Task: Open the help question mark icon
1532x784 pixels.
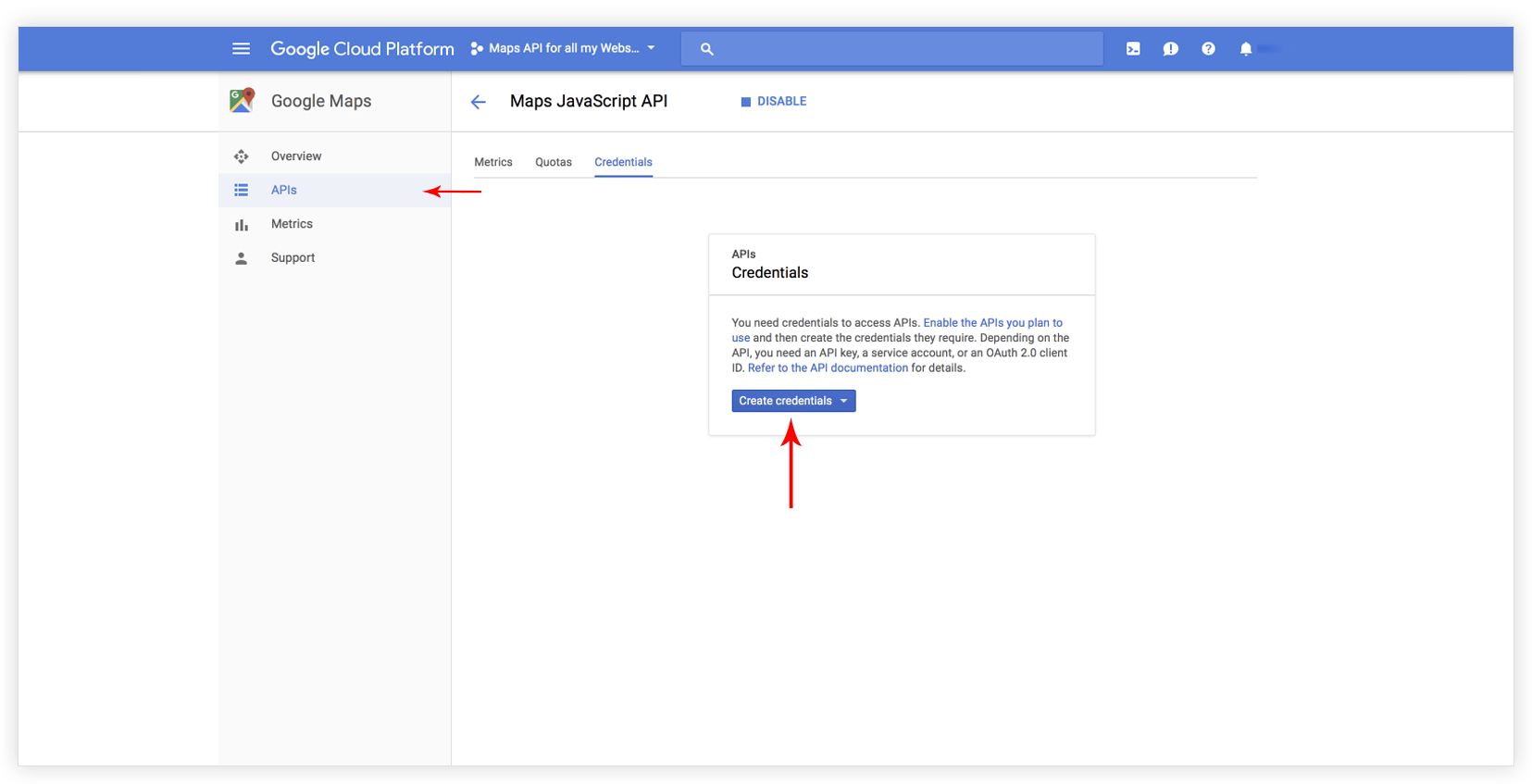Action: [x=1208, y=49]
